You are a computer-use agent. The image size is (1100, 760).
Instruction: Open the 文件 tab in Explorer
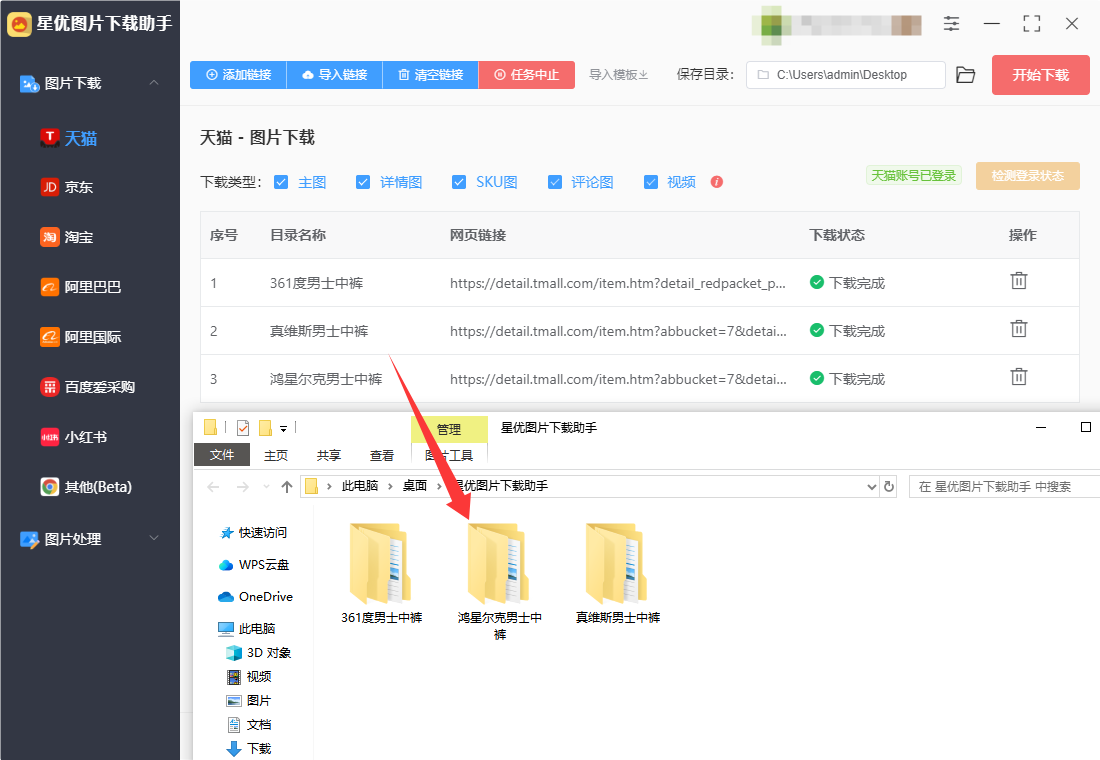(222, 455)
